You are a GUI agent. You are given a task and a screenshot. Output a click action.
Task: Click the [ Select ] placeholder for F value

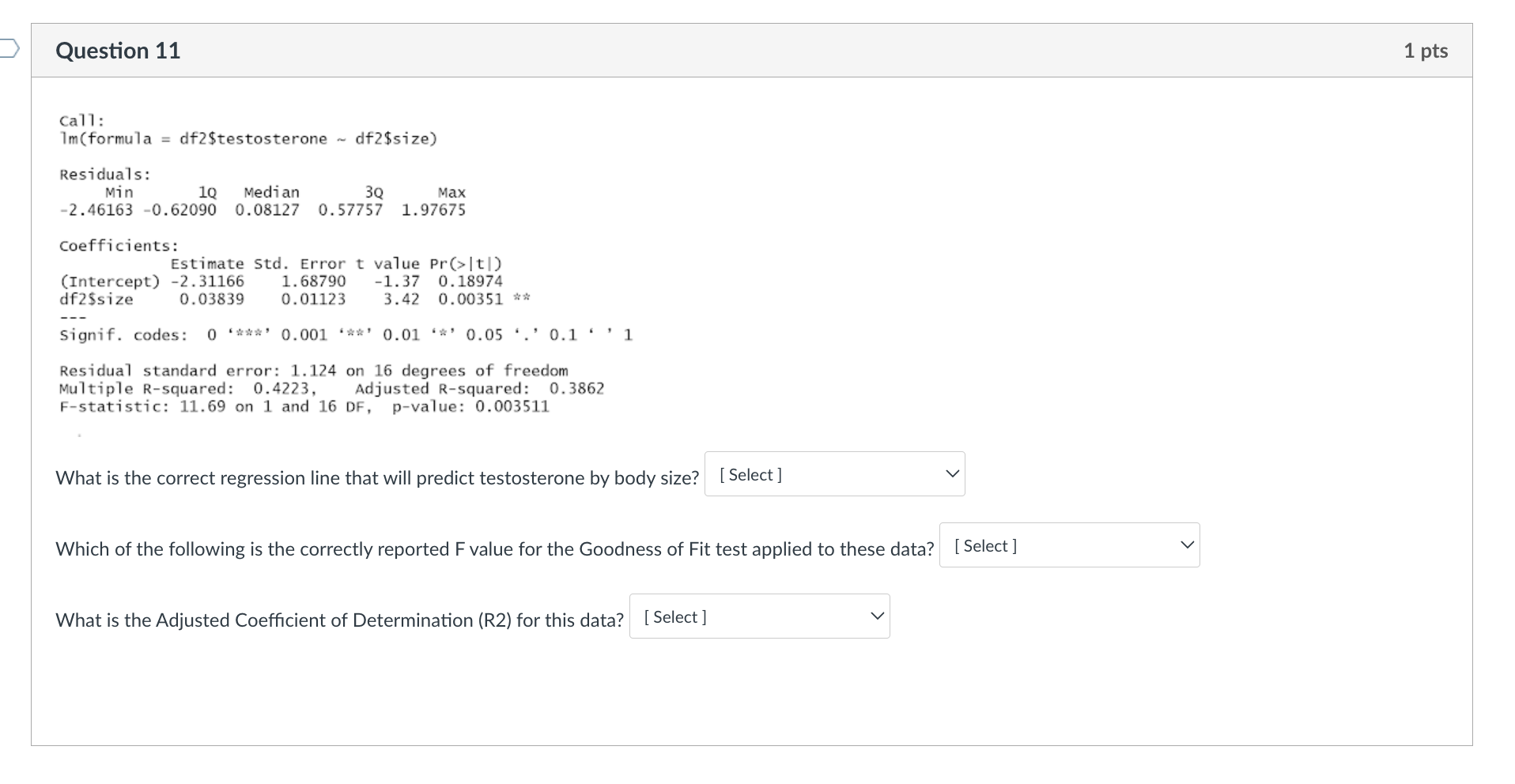coord(985,545)
